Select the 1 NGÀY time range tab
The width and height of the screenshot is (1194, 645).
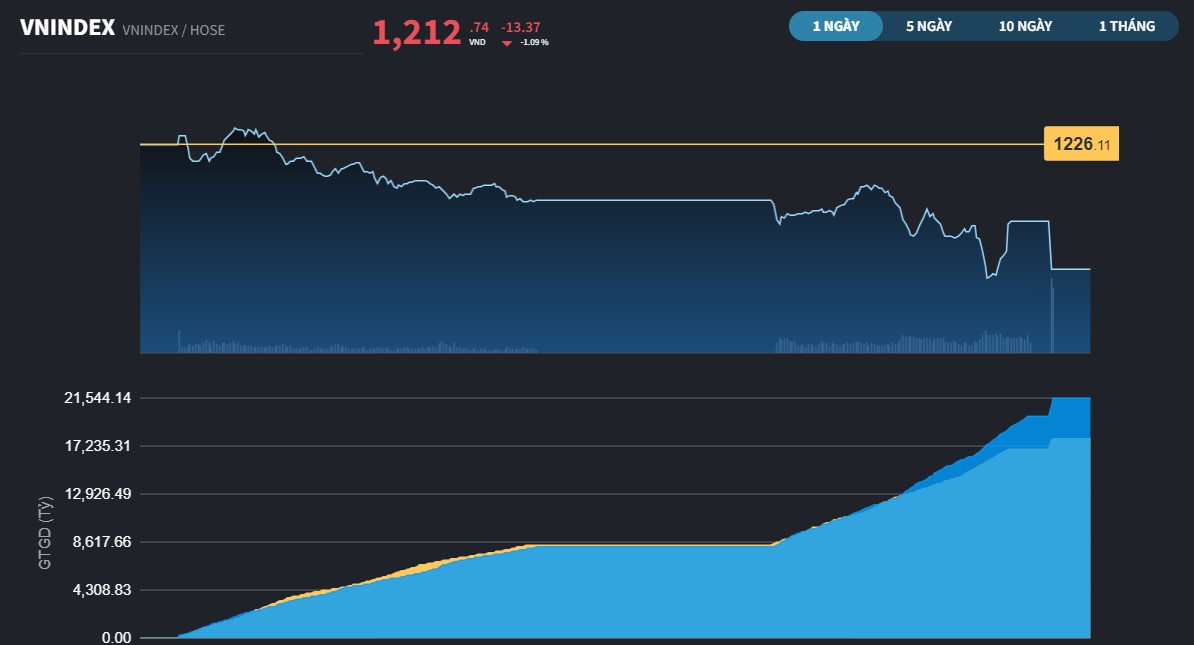coord(836,26)
